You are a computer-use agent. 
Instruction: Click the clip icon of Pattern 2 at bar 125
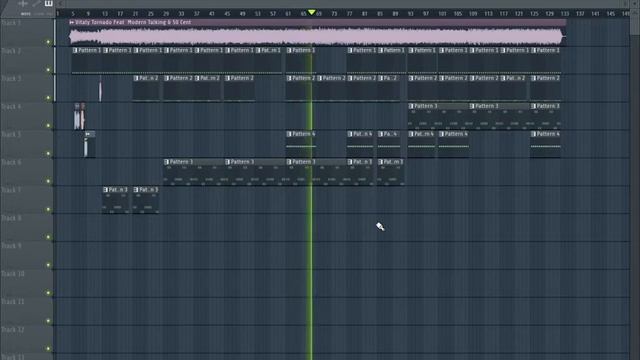533,78
